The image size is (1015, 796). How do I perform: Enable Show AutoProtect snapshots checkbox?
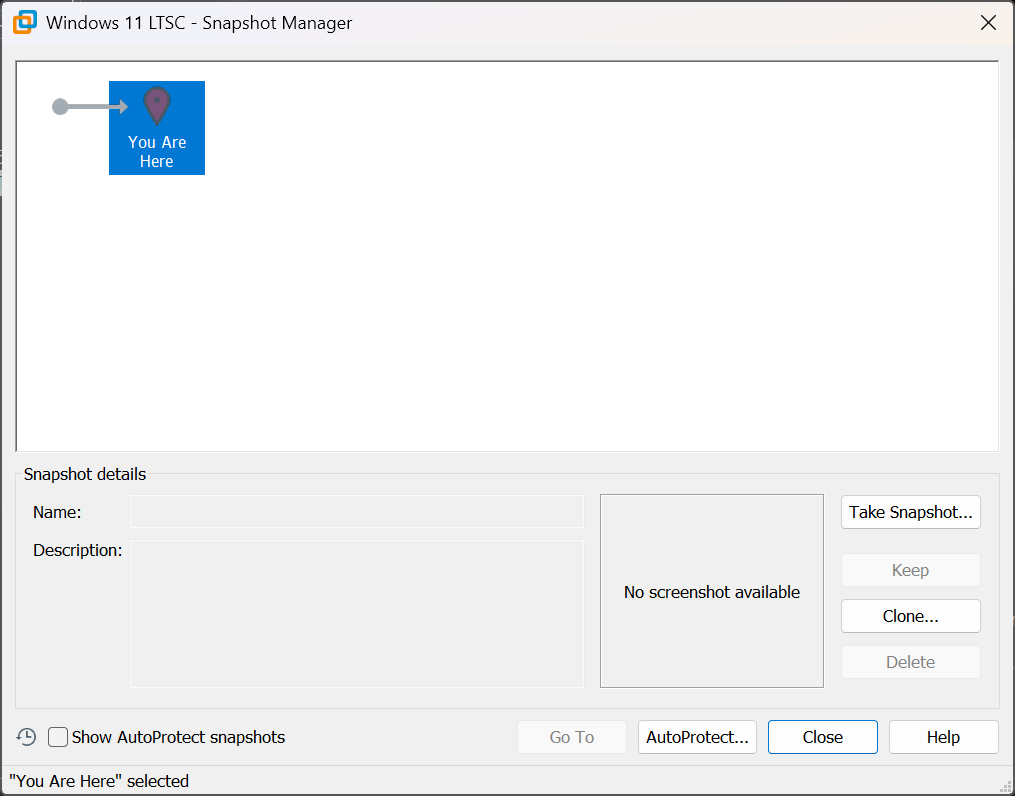coord(58,736)
